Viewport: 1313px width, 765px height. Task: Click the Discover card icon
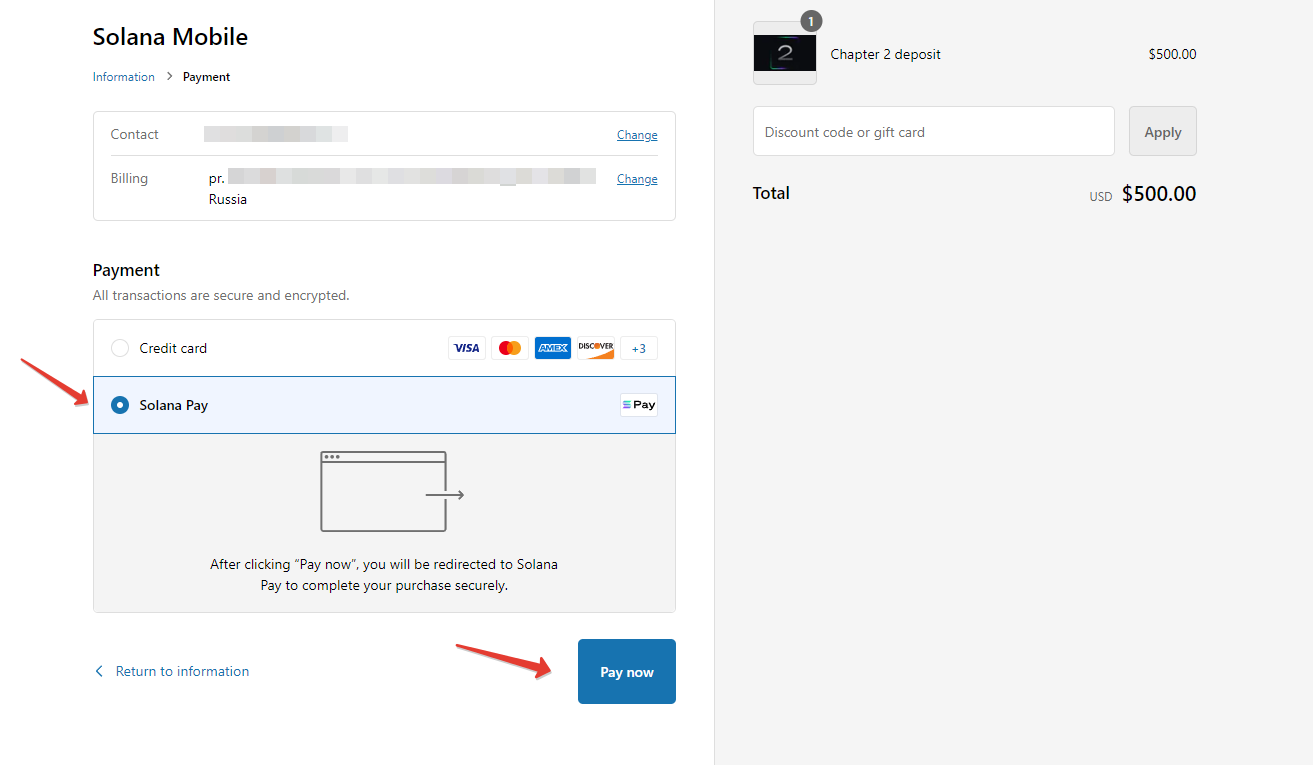[596, 348]
